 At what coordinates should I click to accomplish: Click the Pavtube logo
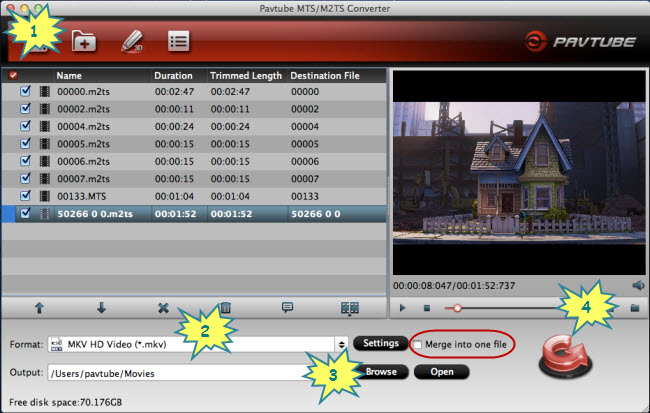tap(580, 41)
